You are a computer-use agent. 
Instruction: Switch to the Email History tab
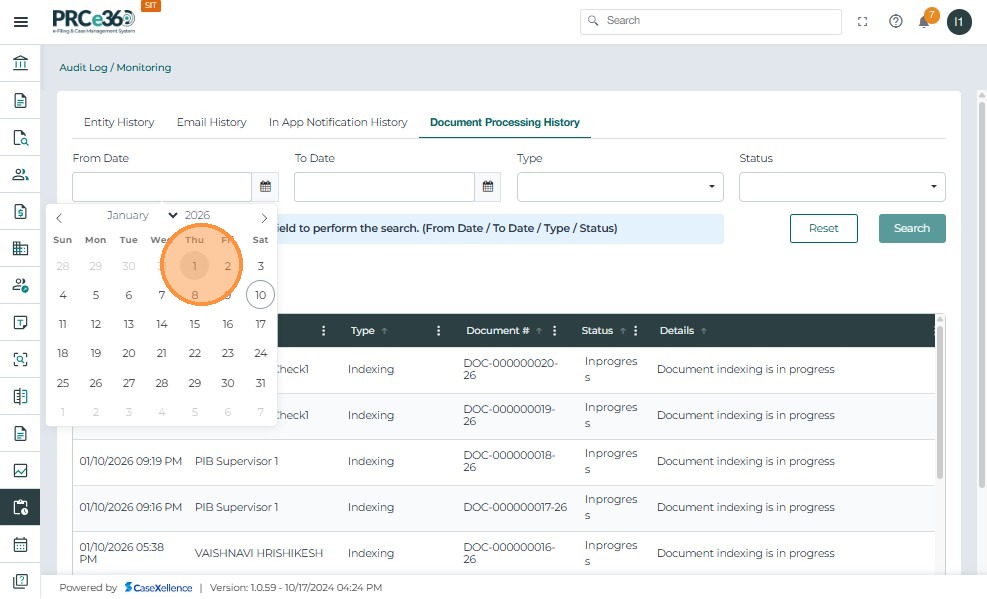[x=211, y=122]
